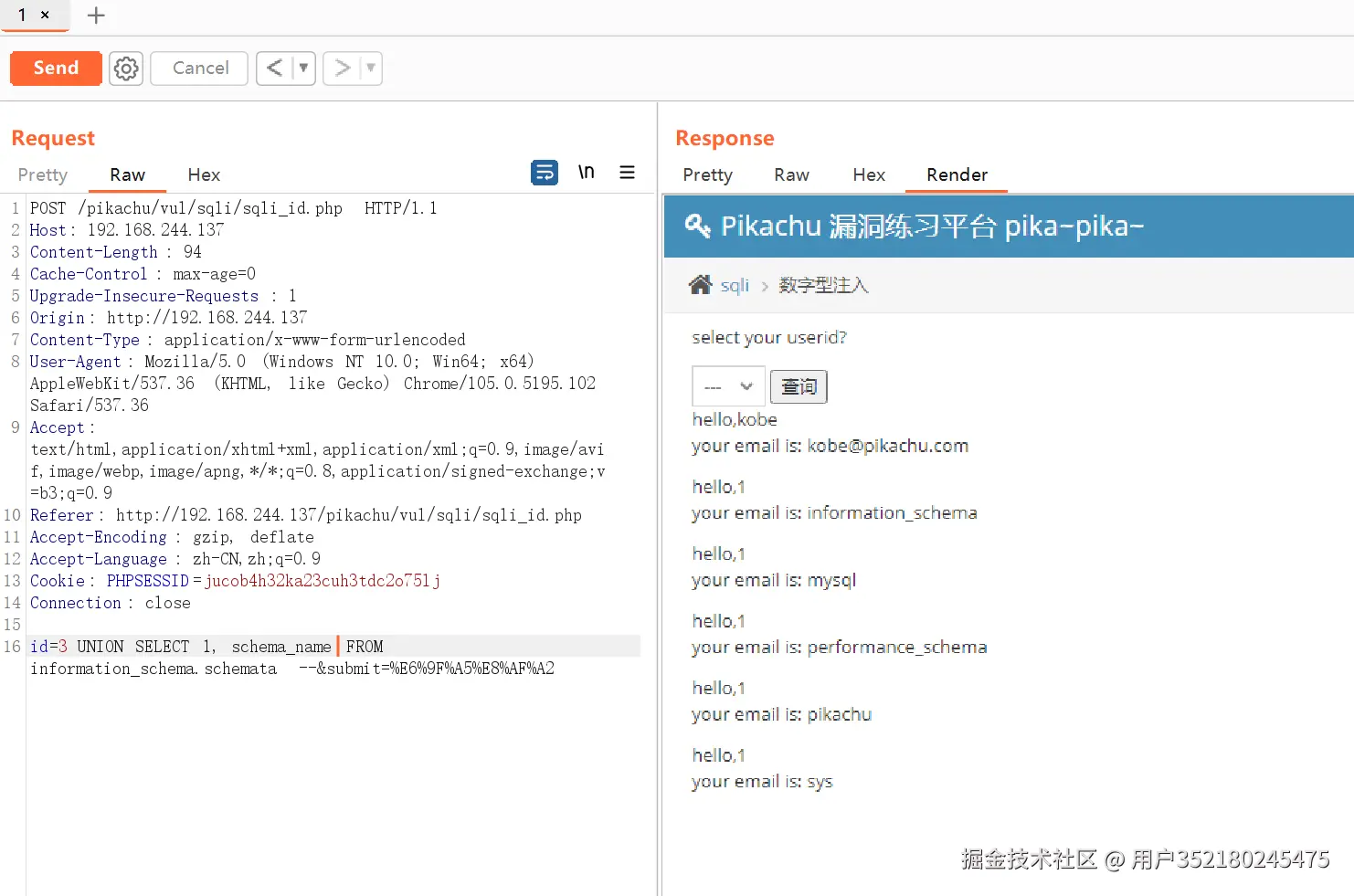Image resolution: width=1354 pixels, height=896 pixels.
Task: Go back to previous request arrow
Action: pos(274,69)
